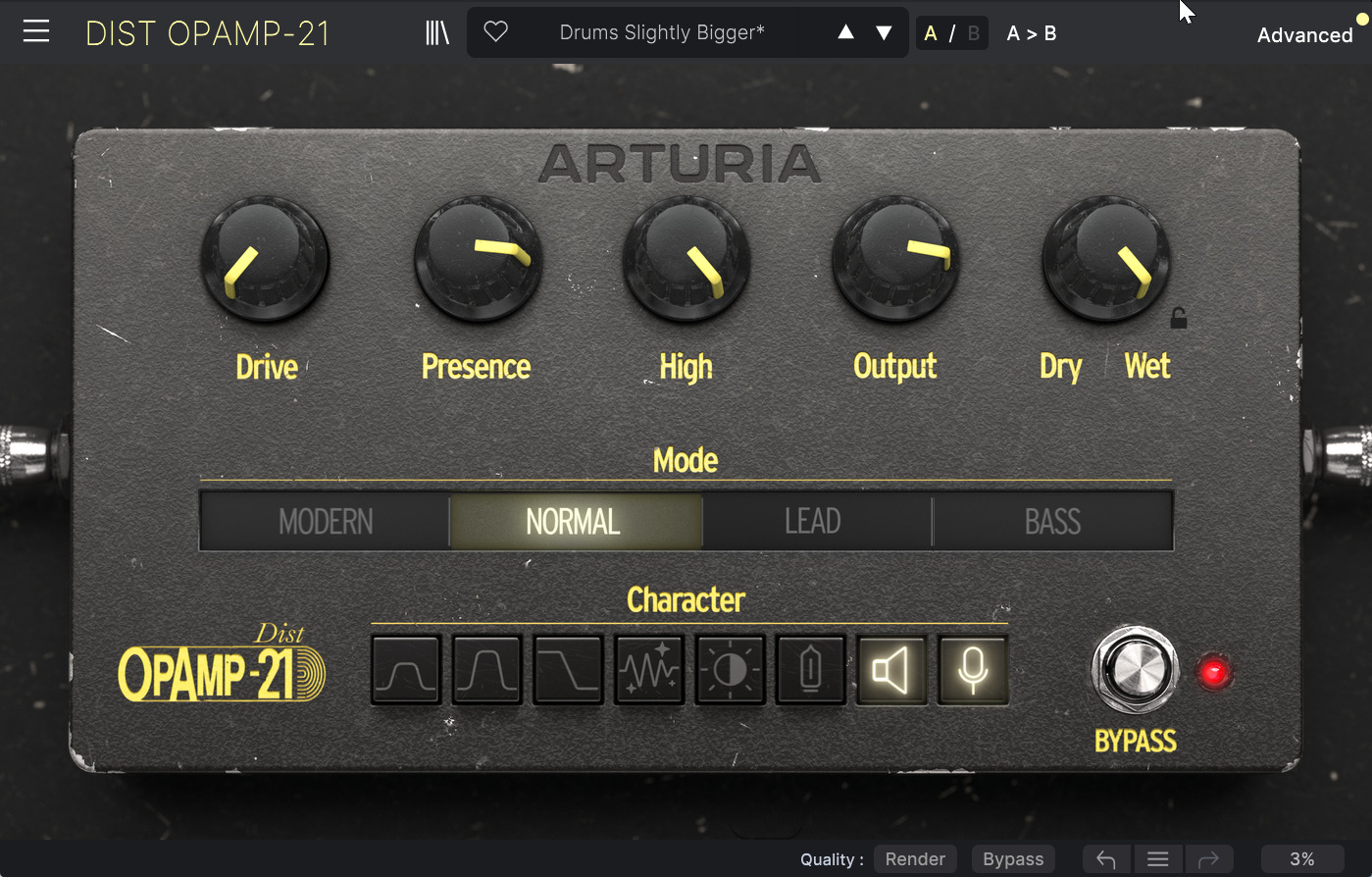Click the Dist OPAMP-21 logo
Image resolution: width=1372 pixels, height=877 pixels.
(223, 663)
